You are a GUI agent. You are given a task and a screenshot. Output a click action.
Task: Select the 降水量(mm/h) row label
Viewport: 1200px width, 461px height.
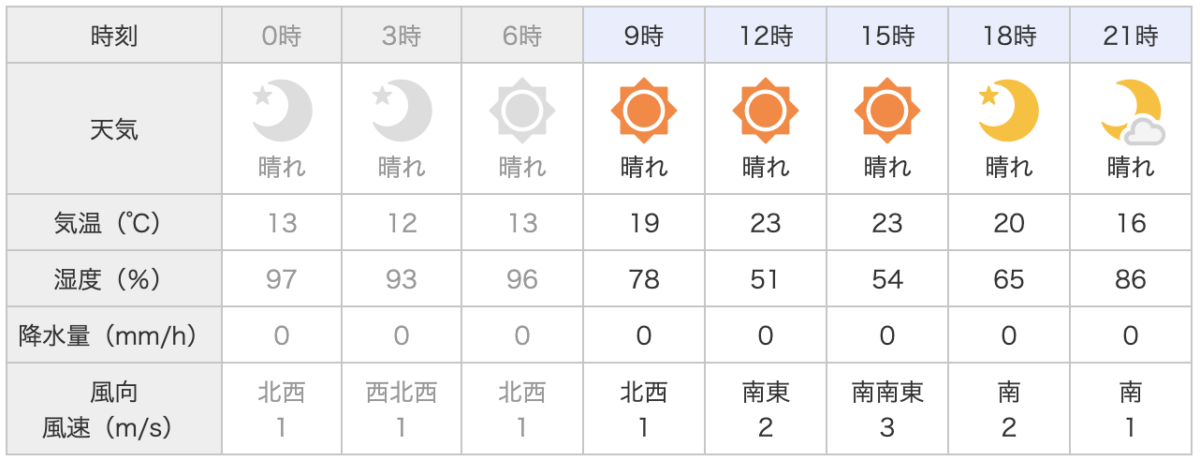pos(114,336)
